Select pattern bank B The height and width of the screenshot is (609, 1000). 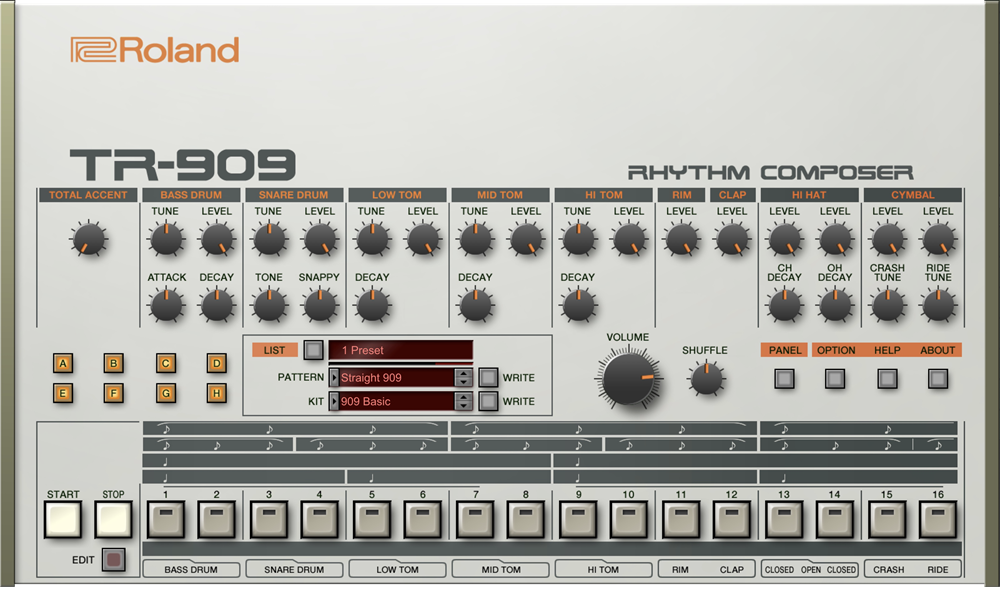(x=114, y=363)
